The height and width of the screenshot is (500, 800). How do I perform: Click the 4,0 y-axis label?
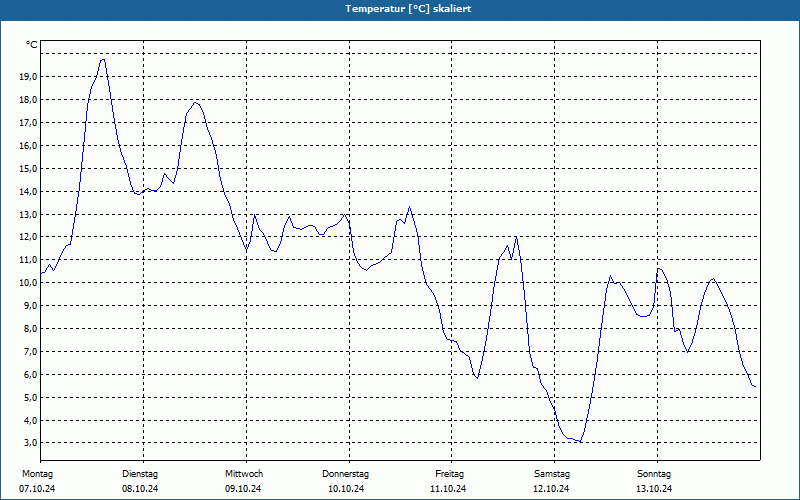30,420
